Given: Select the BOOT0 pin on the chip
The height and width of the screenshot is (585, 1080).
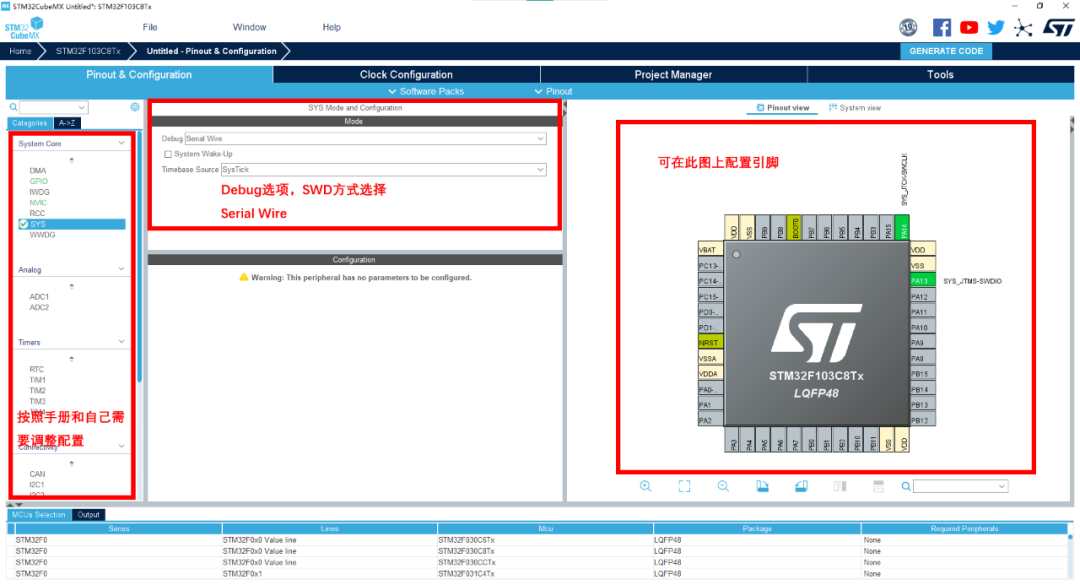Looking at the screenshot, I should tap(795, 227).
